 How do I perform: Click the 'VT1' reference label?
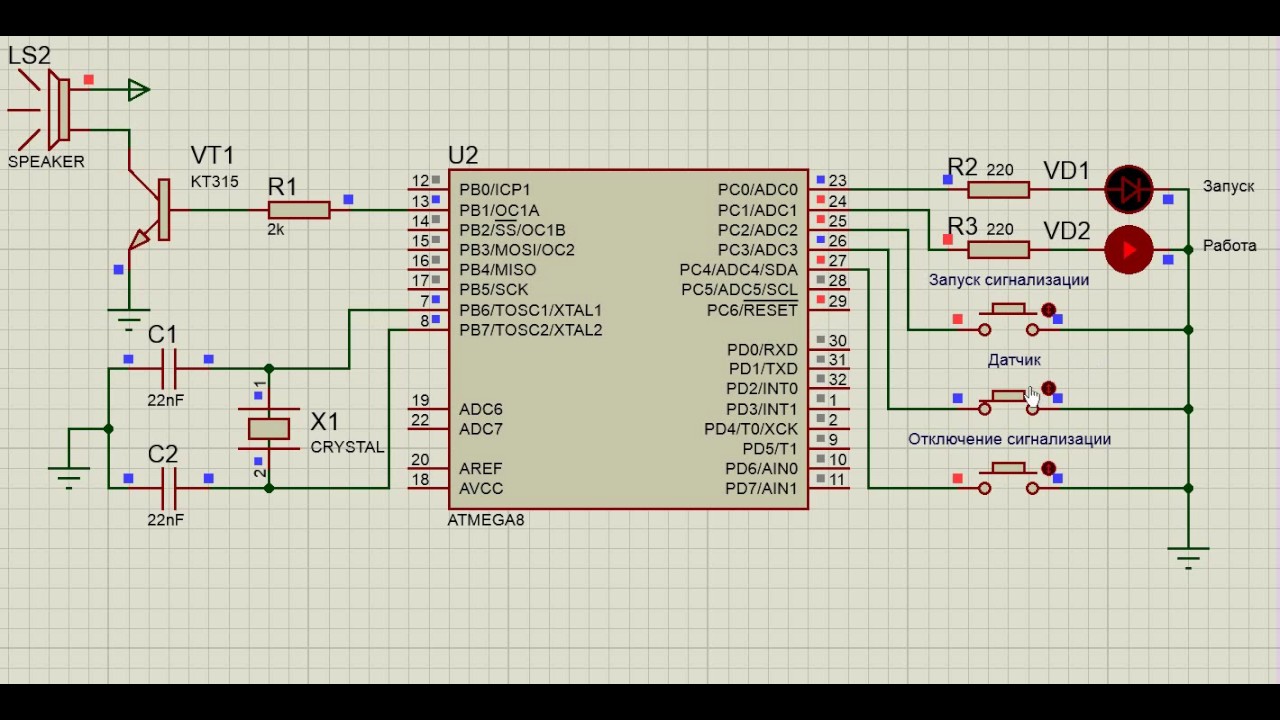click(212, 155)
